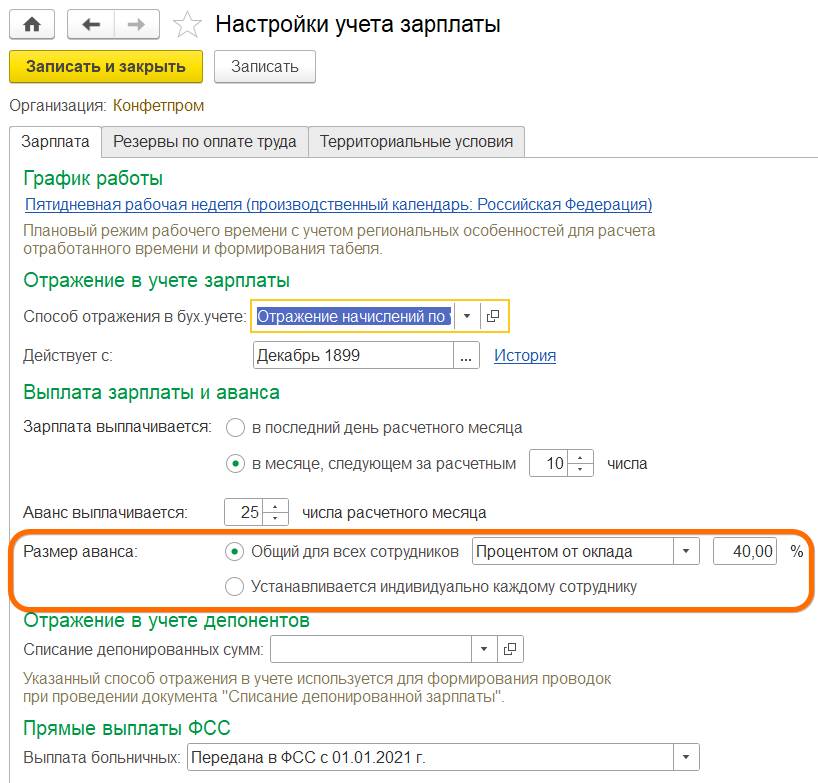Open the accounting reflection method form icon
This screenshot has width=818, height=783.
493,316
